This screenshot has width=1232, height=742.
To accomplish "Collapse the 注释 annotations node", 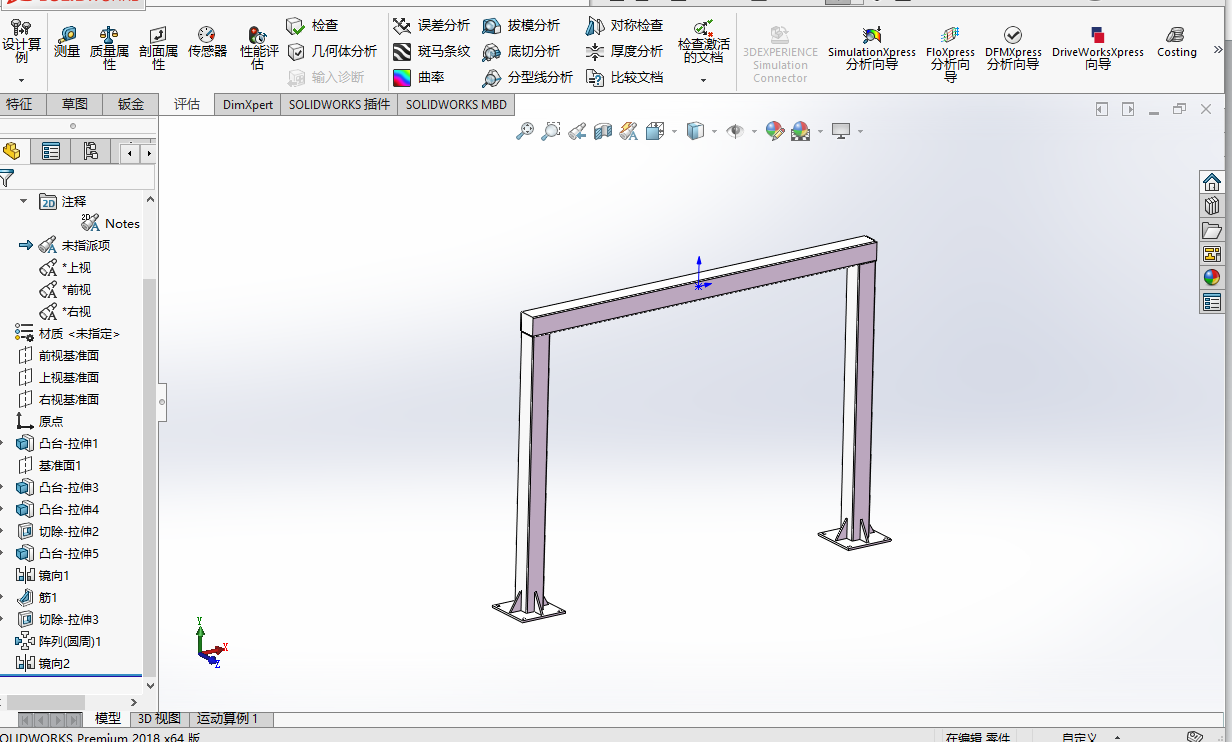I will [24, 201].
